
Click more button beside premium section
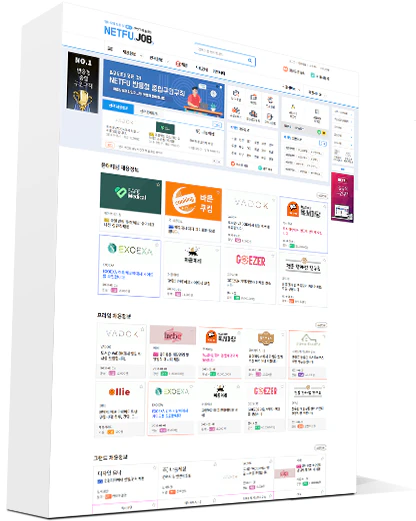pyautogui.click(x=321, y=325)
